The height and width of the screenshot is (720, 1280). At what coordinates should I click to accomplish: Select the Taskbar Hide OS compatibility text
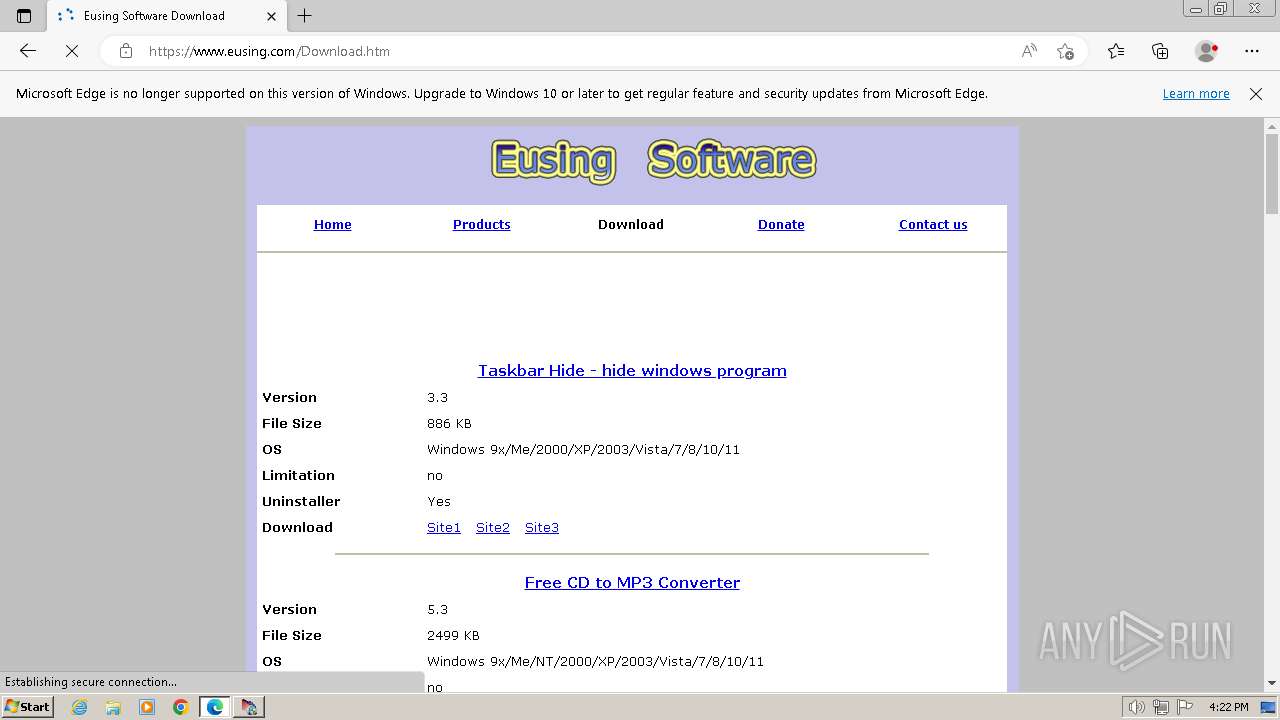tap(583, 450)
